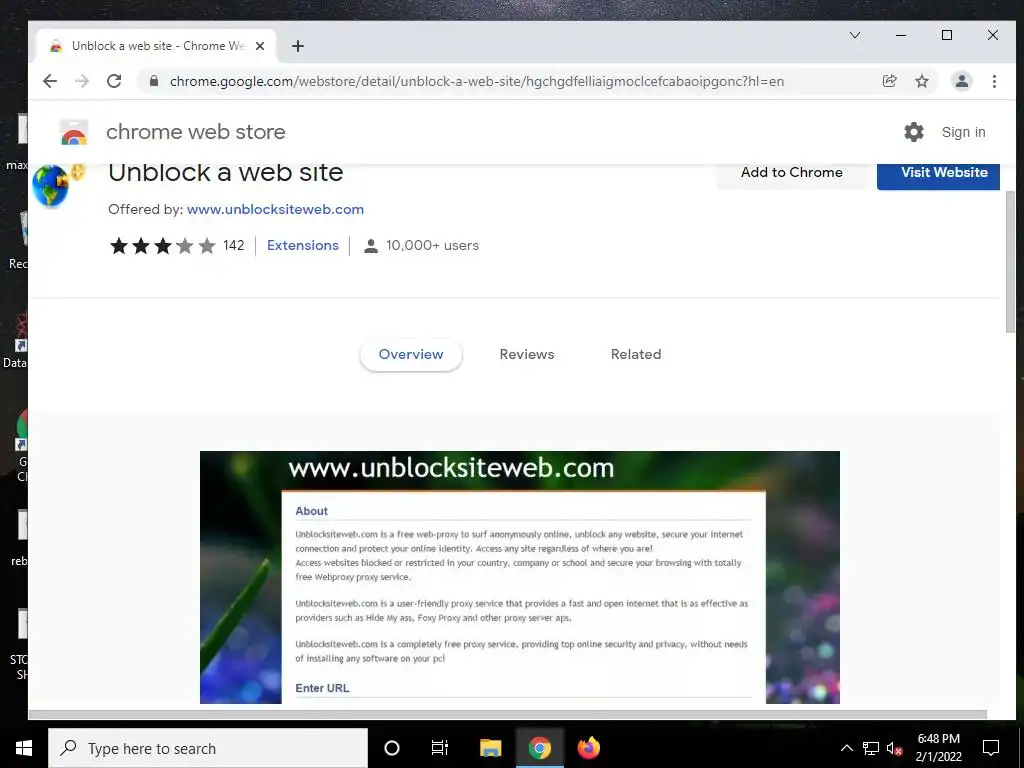Open File Explorer from the taskbar
Screen dimensions: 1024x768
tap(490, 748)
